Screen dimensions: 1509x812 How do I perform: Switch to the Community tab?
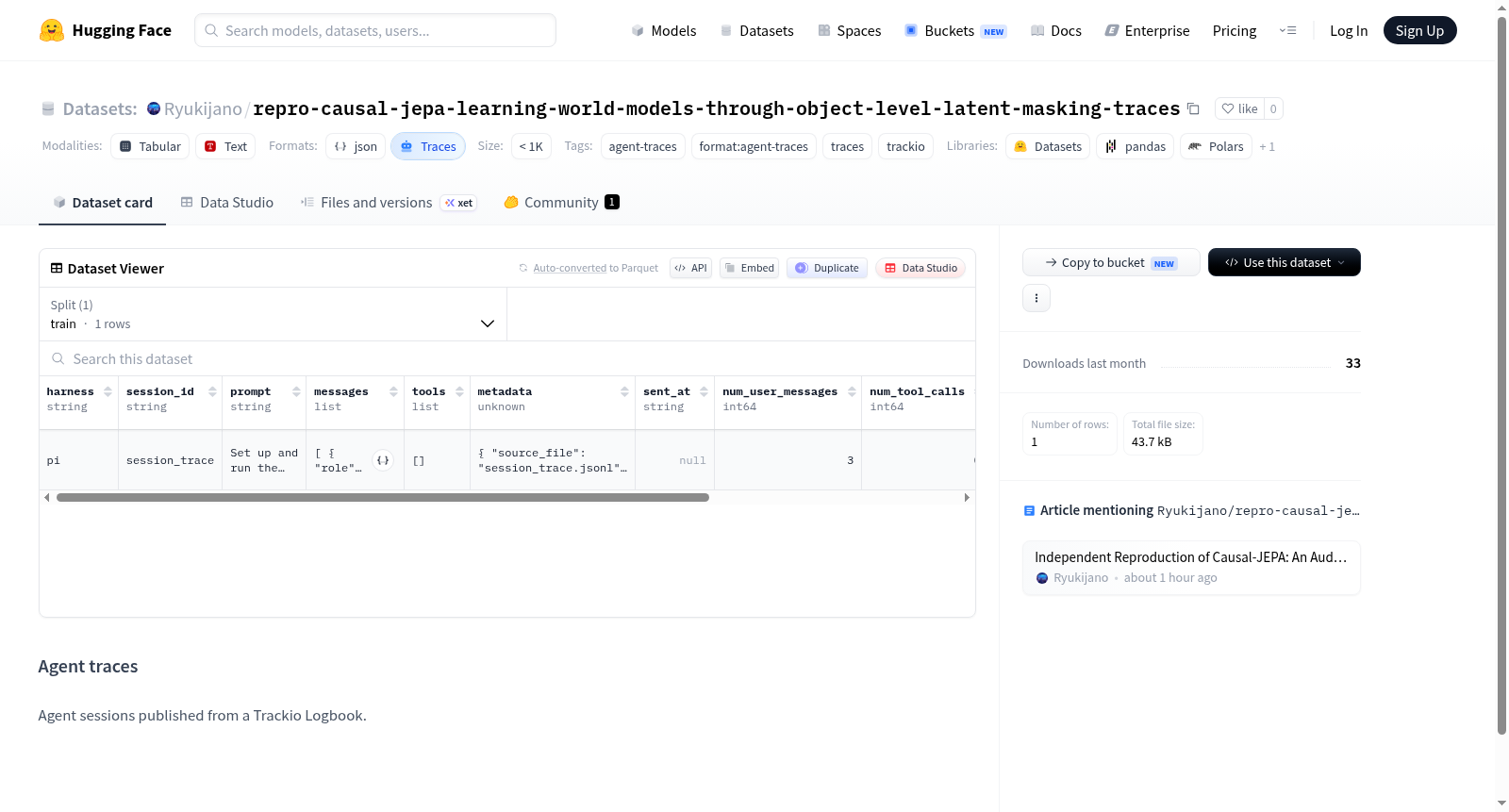point(561,202)
